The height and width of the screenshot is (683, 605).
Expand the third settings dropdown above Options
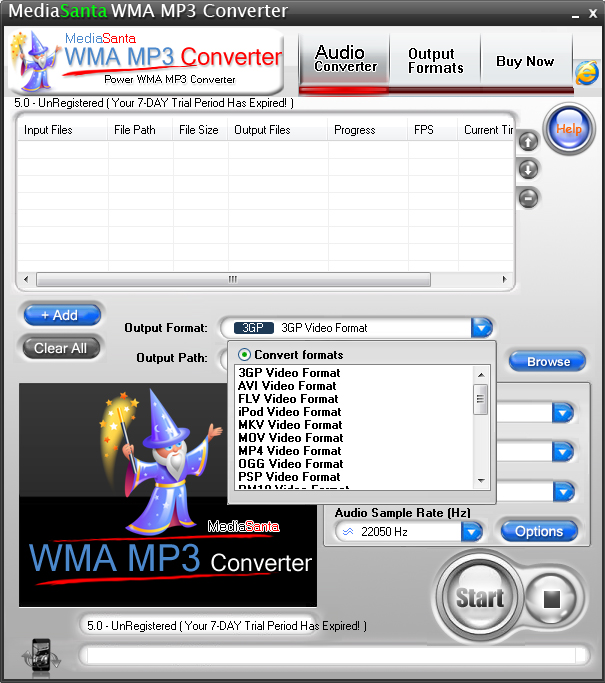[564, 491]
